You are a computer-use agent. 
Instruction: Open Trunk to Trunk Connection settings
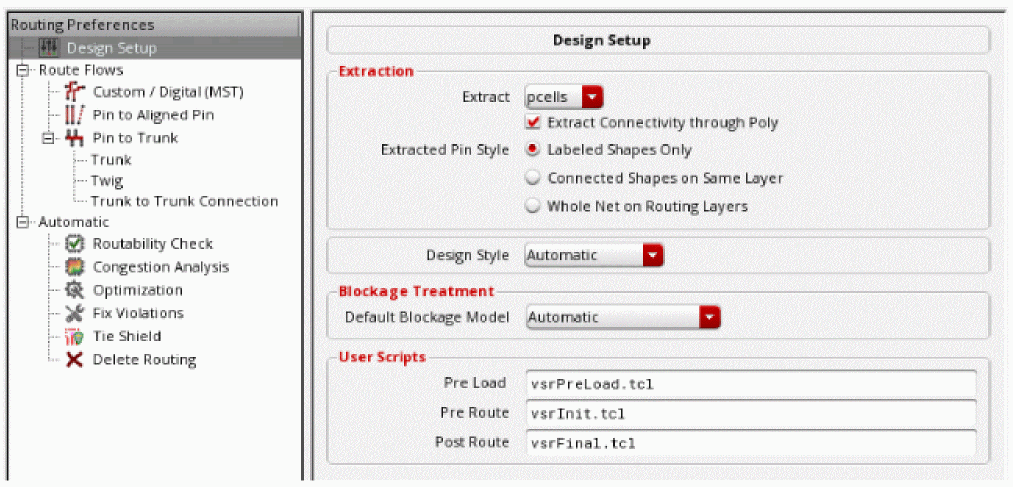click(x=184, y=201)
